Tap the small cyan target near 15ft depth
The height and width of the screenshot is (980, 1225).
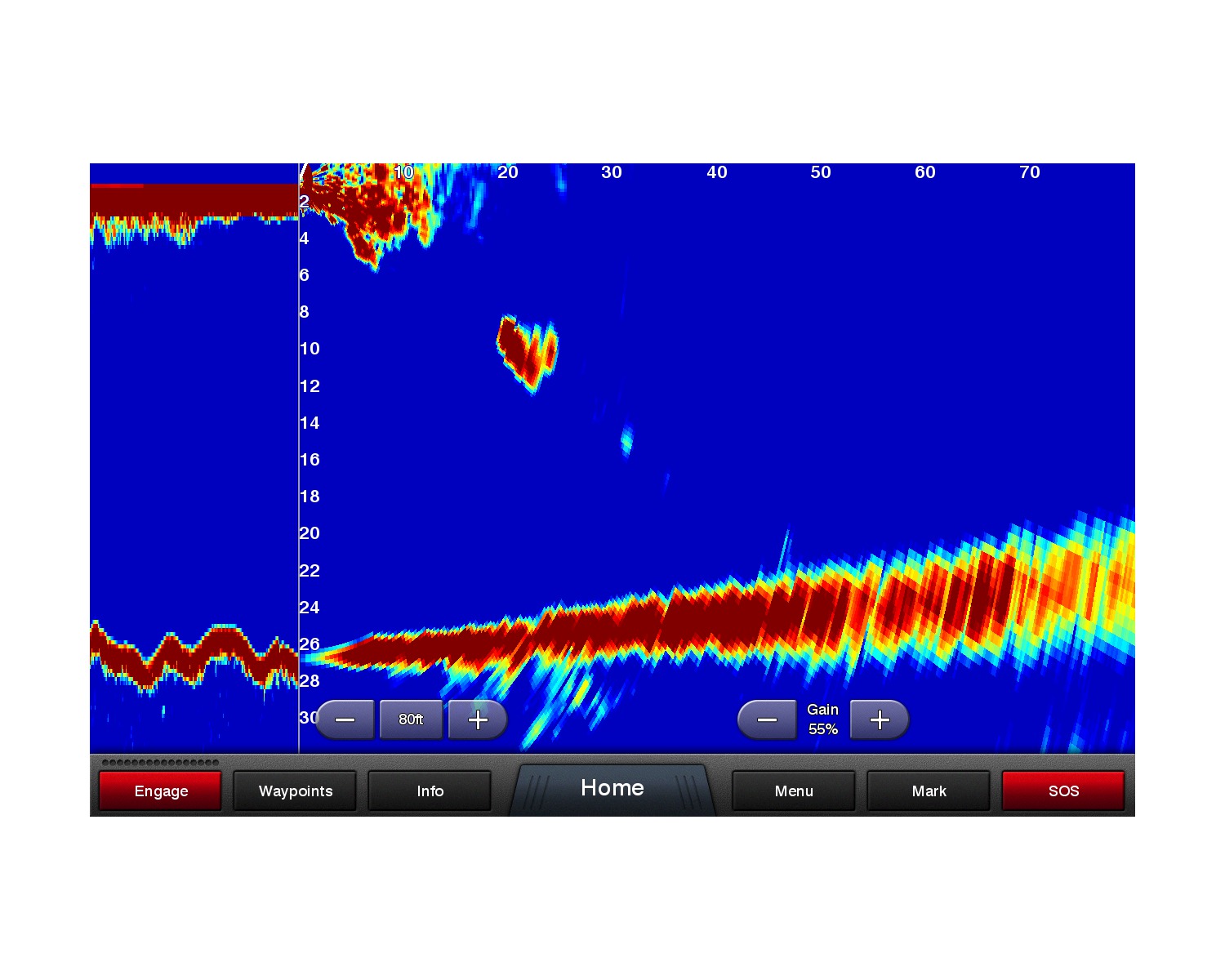[626, 441]
